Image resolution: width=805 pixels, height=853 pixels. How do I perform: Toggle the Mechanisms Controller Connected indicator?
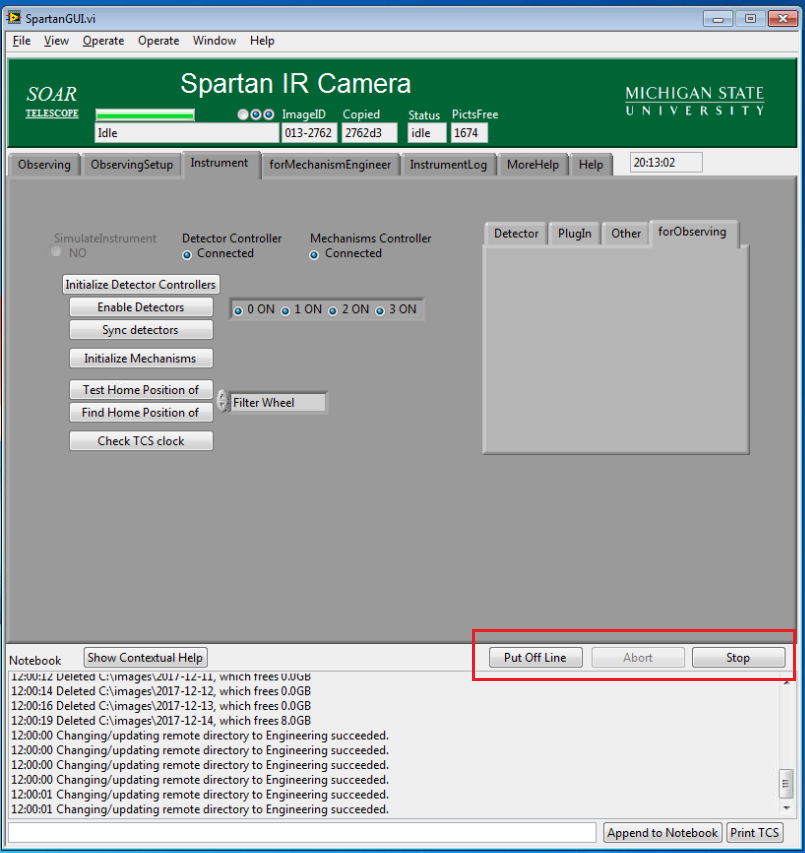(x=314, y=255)
